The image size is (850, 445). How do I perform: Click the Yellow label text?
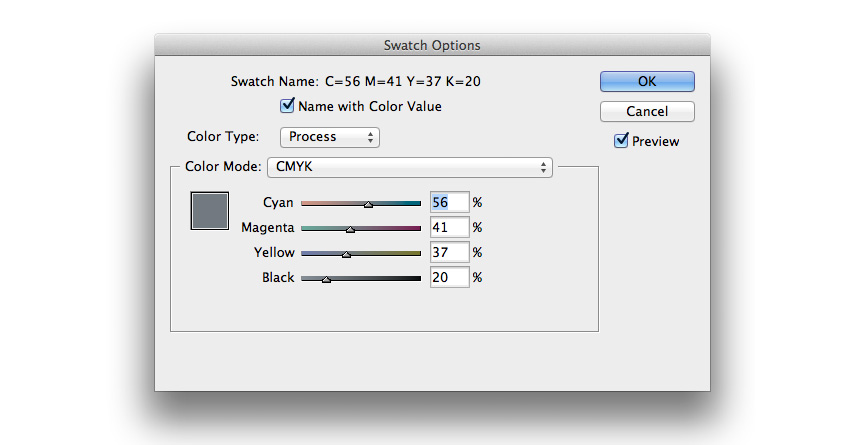pyautogui.click(x=274, y=253)
